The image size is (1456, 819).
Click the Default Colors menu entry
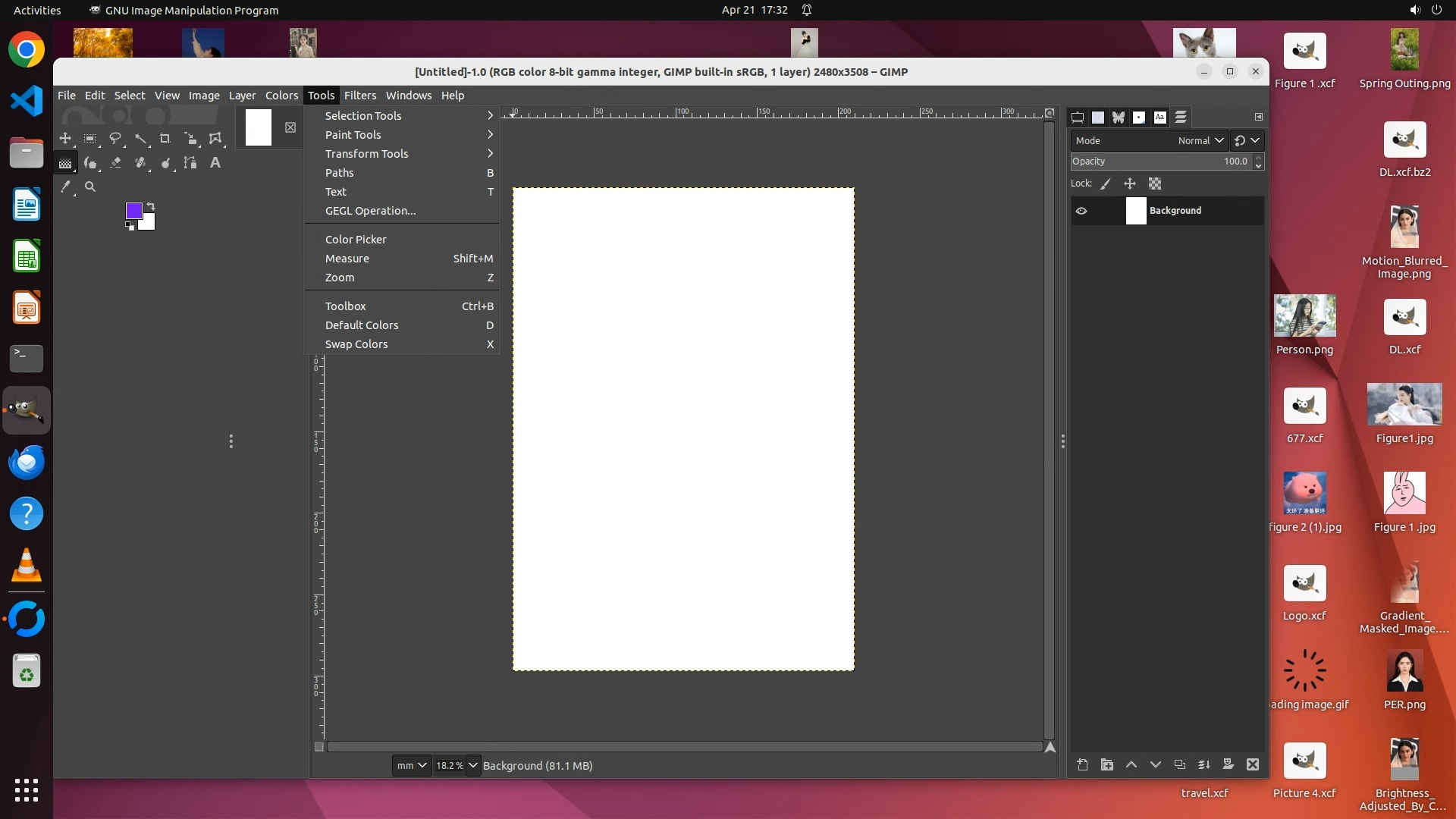(x=362, y=325)
